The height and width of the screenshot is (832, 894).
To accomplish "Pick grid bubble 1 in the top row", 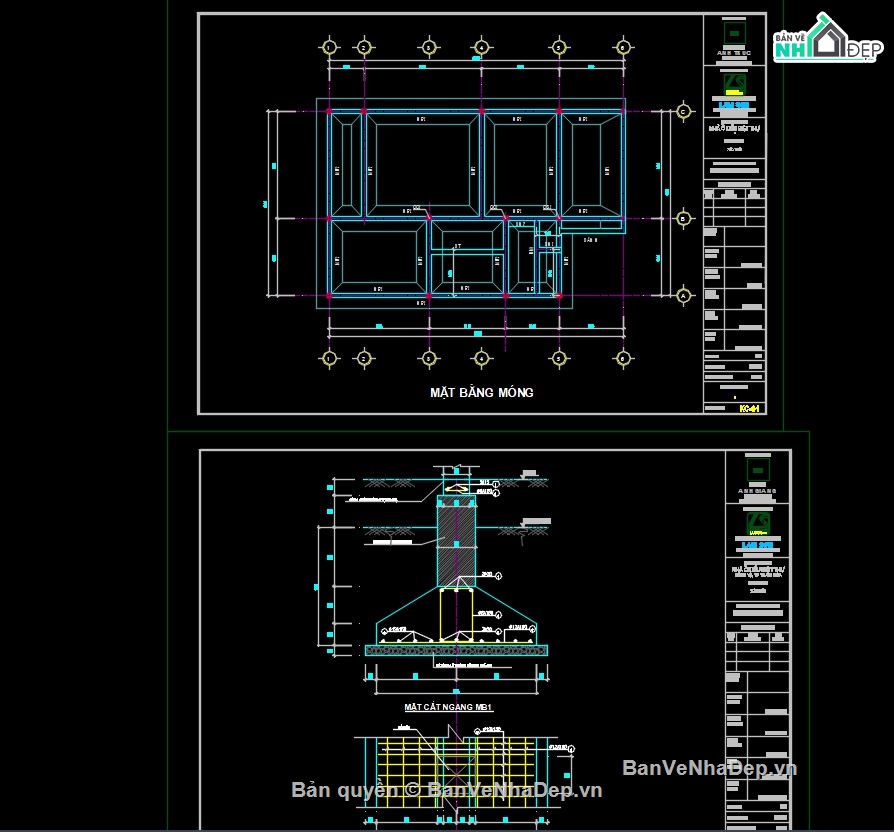I will click(x=329, y=47).
